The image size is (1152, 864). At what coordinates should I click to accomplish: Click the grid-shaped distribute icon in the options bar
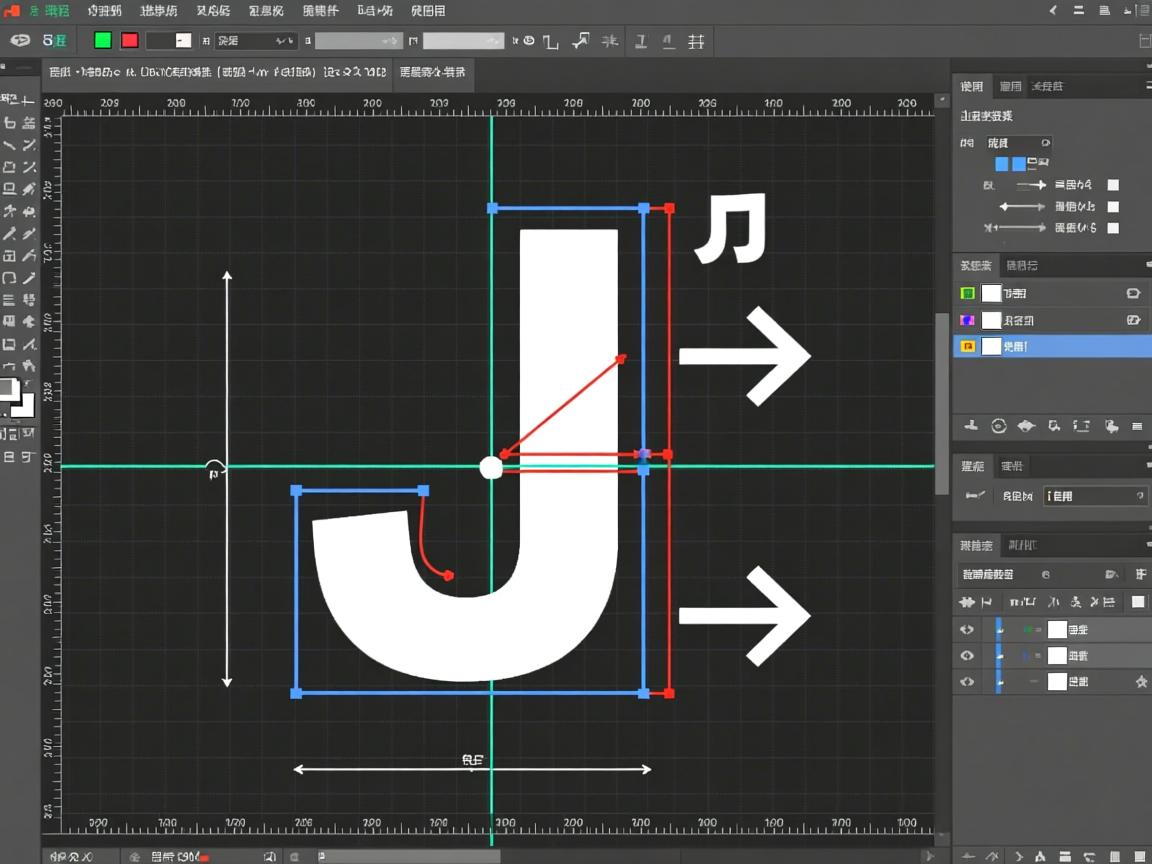pyautogui.click(x=697, y=41)
